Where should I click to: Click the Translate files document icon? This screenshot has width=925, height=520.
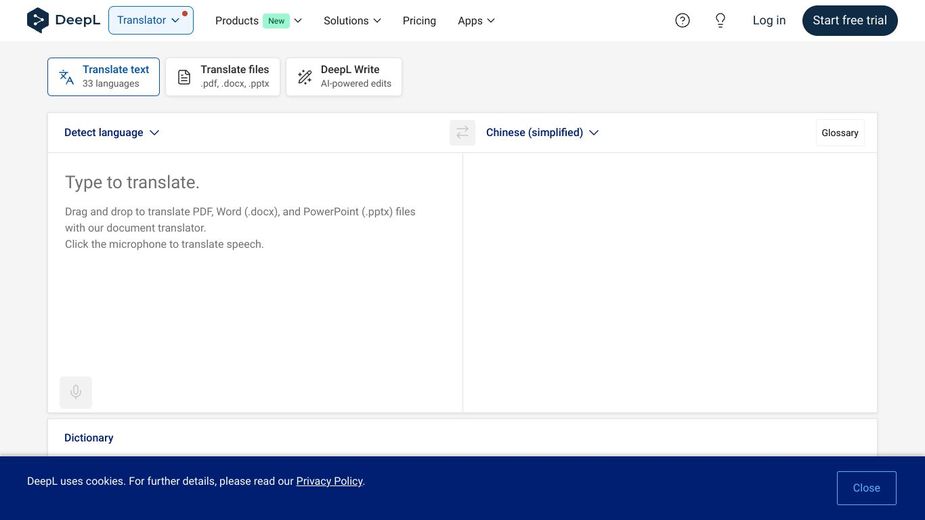[184, 77]
